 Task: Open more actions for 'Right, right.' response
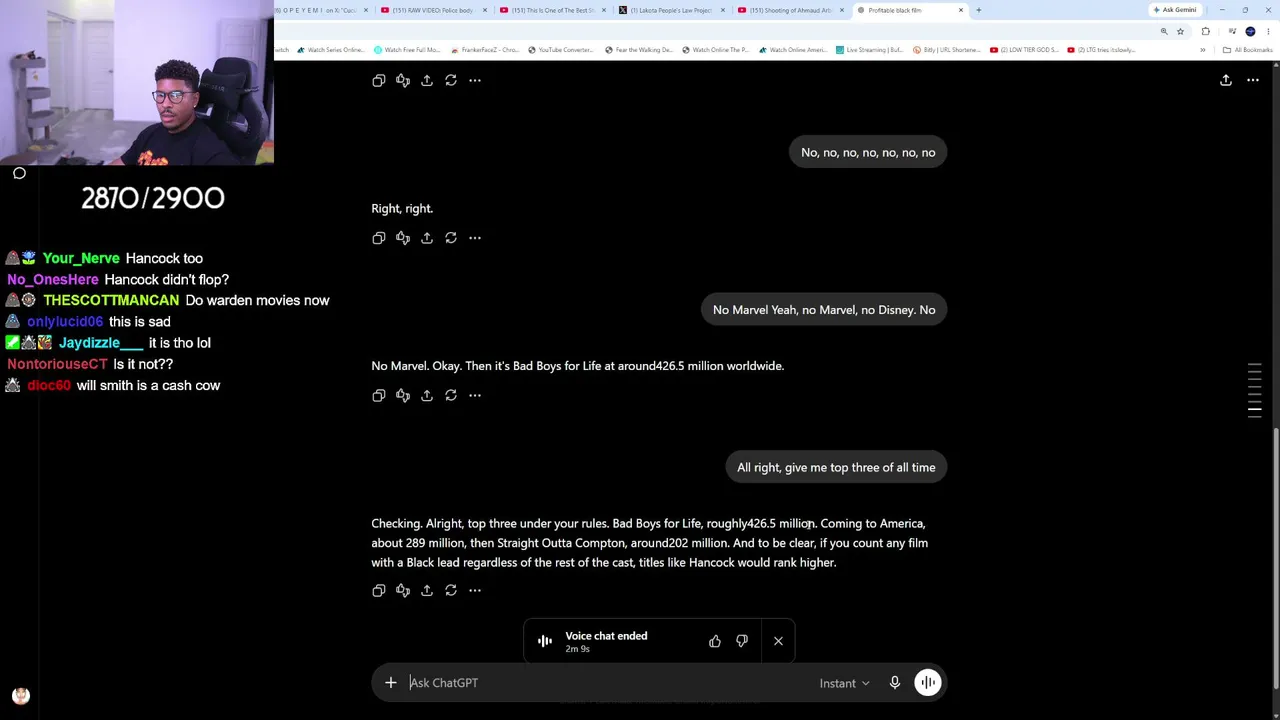click(x=475, y=238)
